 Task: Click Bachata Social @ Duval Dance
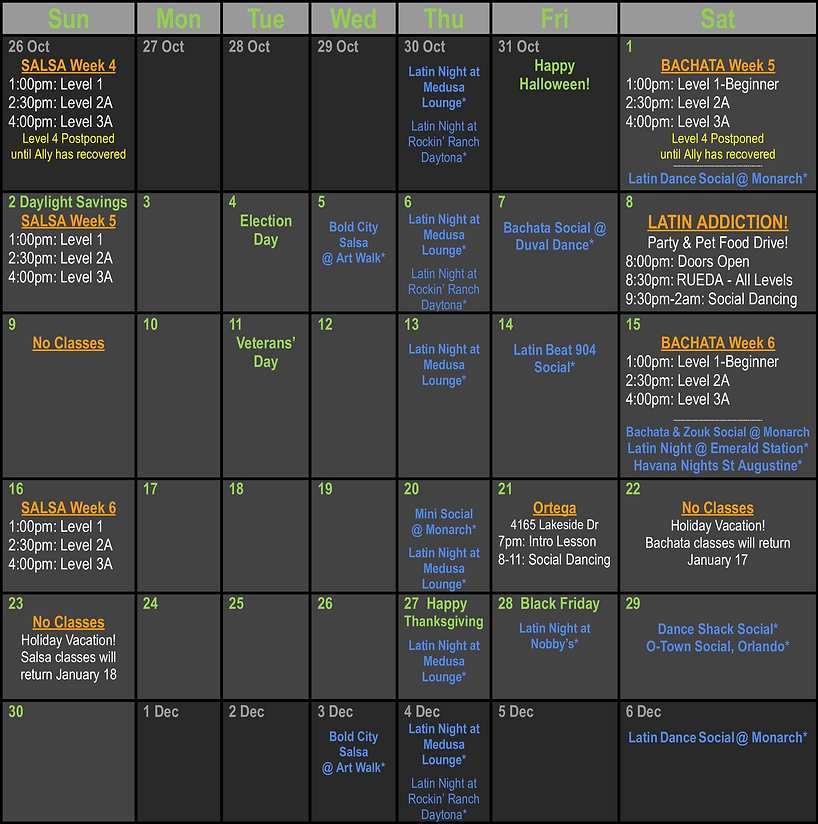point(554,236)
